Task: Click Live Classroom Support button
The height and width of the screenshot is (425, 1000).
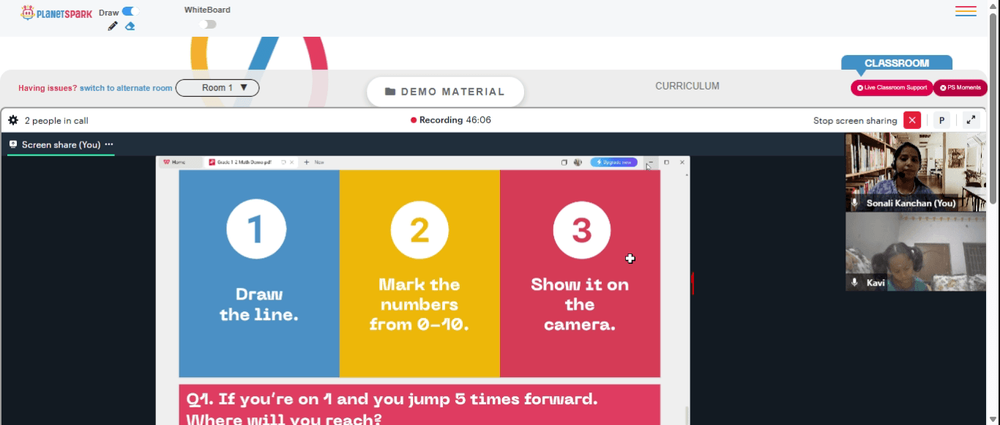Action: [892, 88]
